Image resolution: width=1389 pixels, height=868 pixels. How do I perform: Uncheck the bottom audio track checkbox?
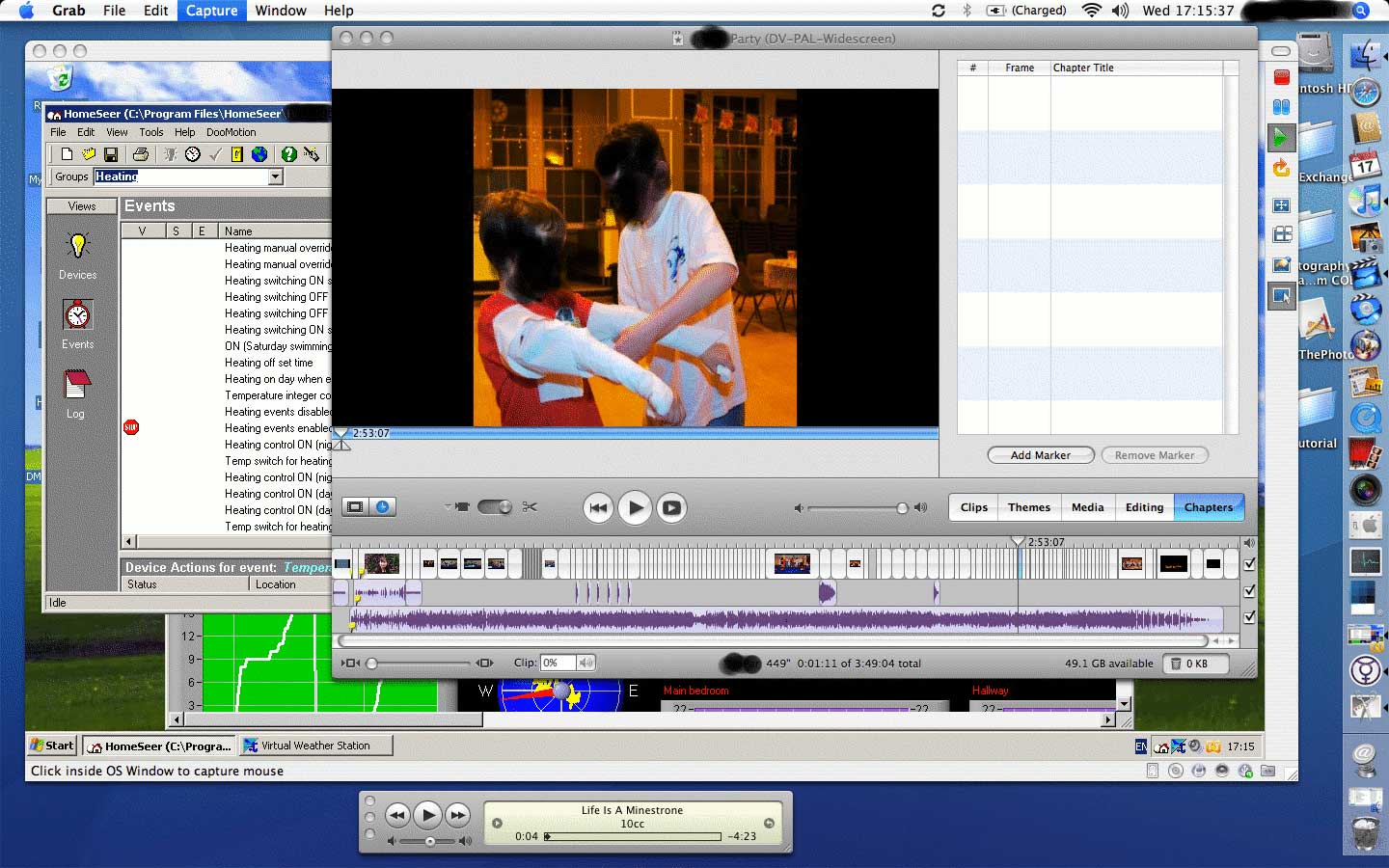coord(1249,617)
